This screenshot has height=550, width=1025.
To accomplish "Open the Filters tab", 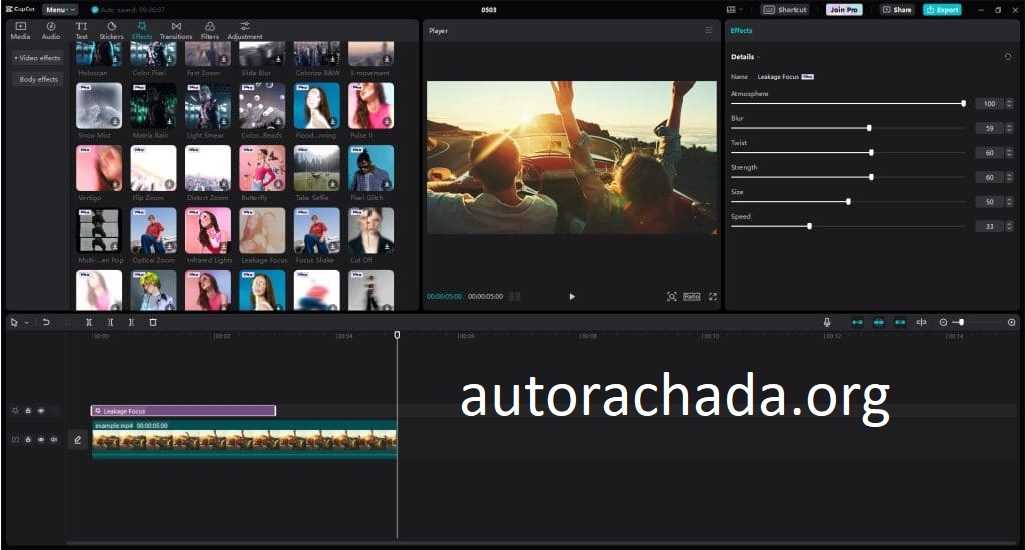I will coord(210,30).
